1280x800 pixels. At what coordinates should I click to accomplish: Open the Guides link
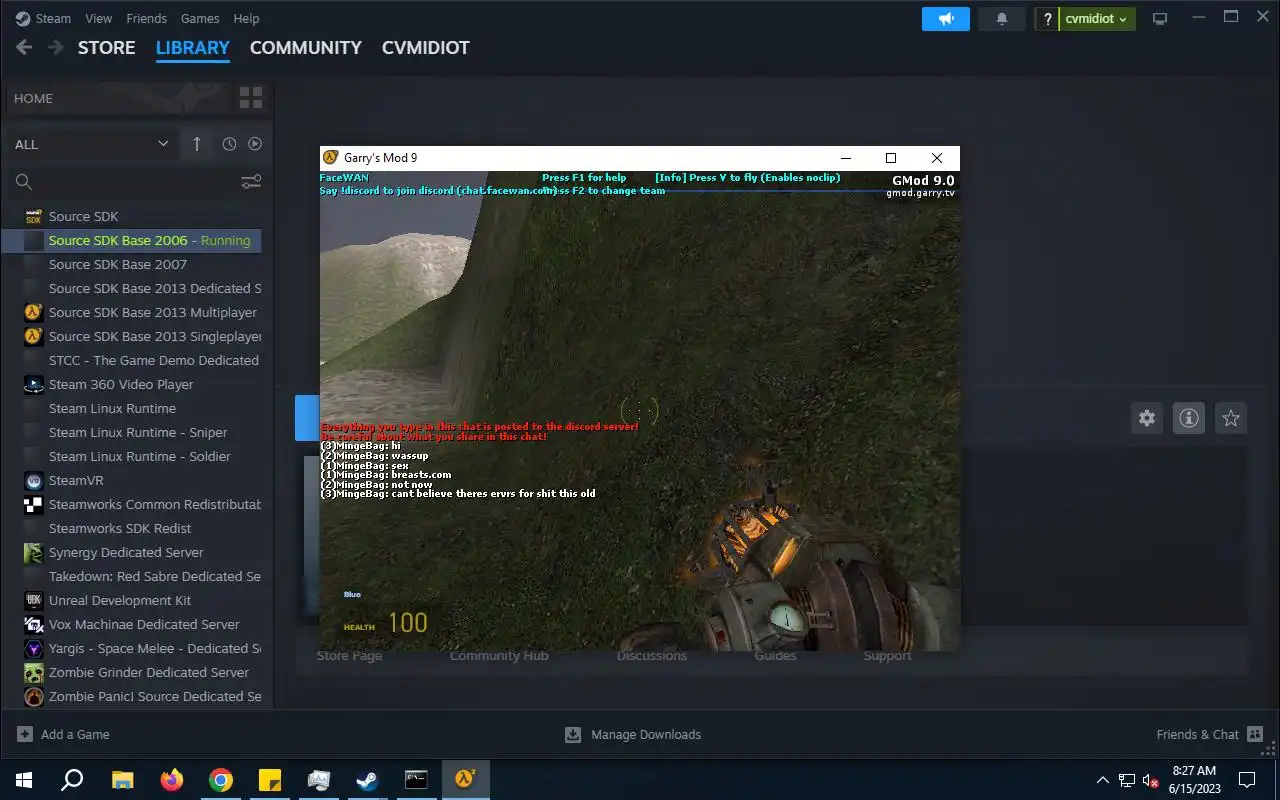pyautogui.click(x=775, y=656)
